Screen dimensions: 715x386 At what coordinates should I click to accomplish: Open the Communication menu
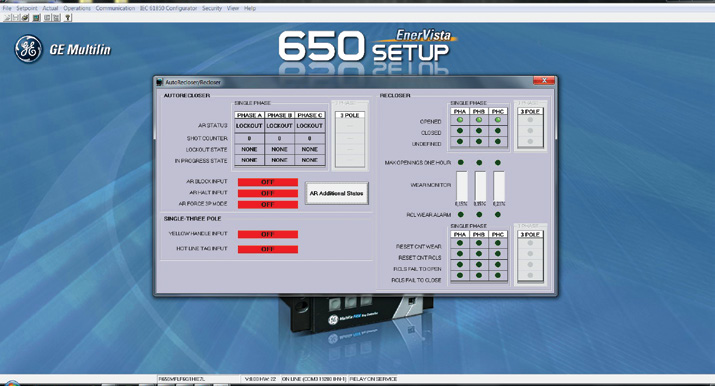[x=115, y=8]
